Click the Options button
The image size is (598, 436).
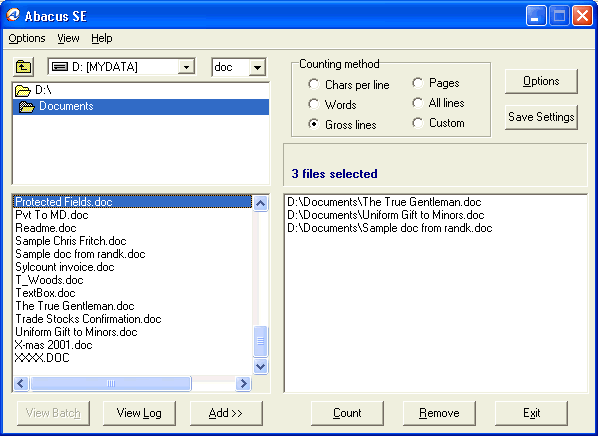tap(541, 81)
